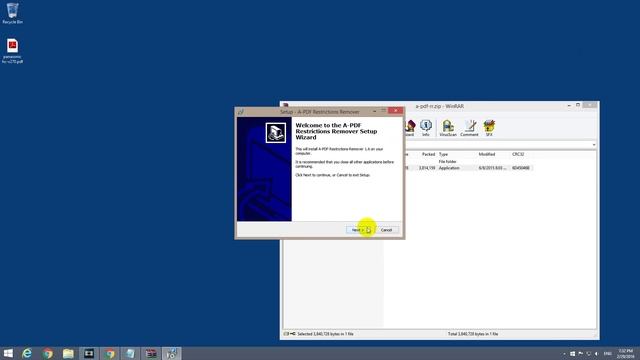Open the Comment tool in WinRAR
Screen dimensions: 640x360
(469, 128)
